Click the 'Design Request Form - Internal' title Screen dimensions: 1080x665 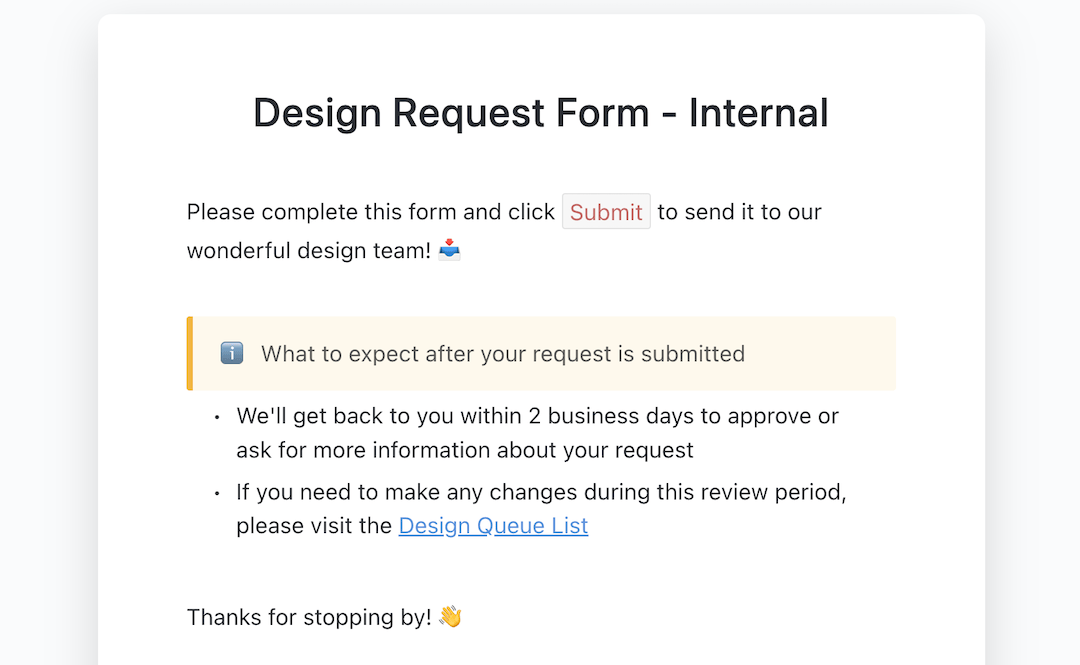(540, 113)
